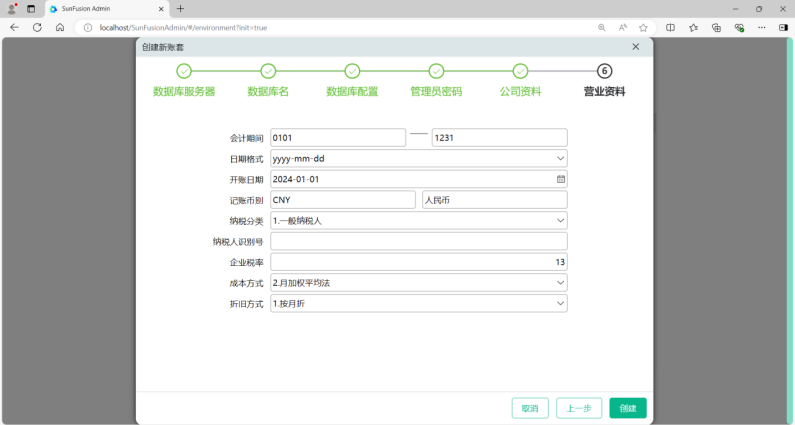The image size is (795, 425).
Task: Click the 取消 button
Action: pyautogui.click(x=530, y=408)
